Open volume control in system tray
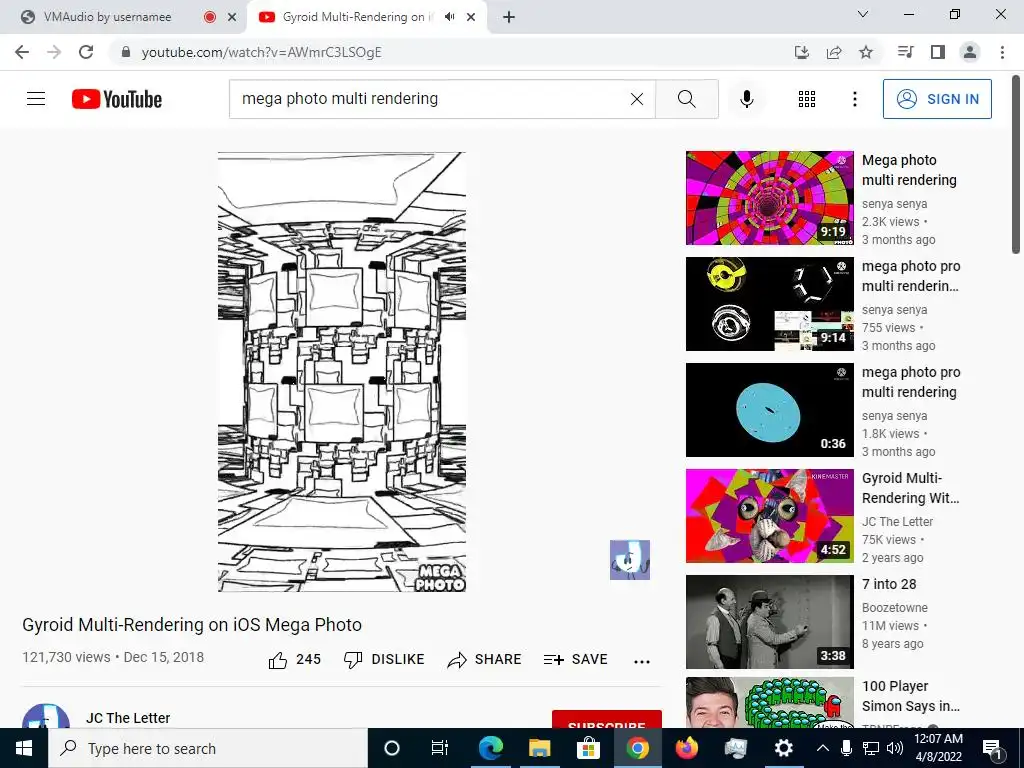 pyautogui.click(x=895, y=748)
